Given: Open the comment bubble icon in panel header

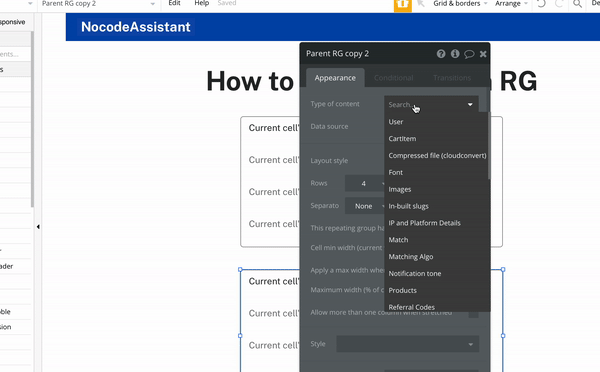Looking at the screenshot, I should [469, 54].
